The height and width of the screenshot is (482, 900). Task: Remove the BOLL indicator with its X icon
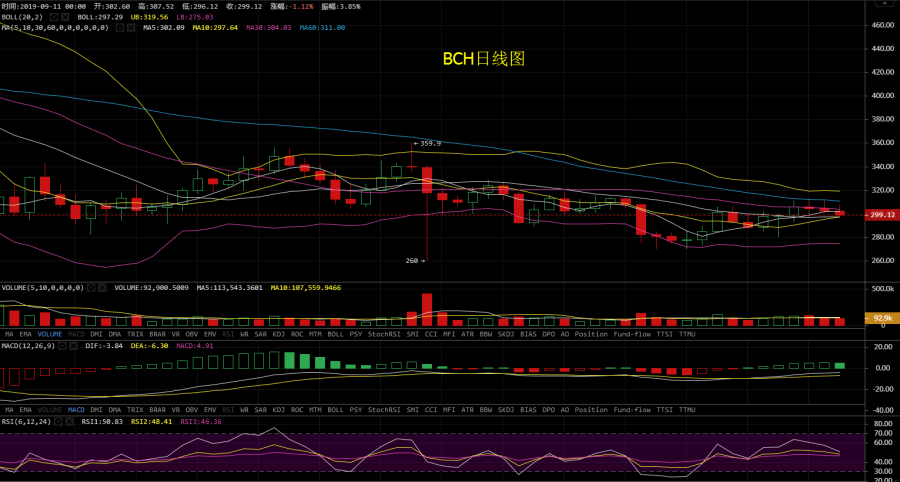point(66,17)
